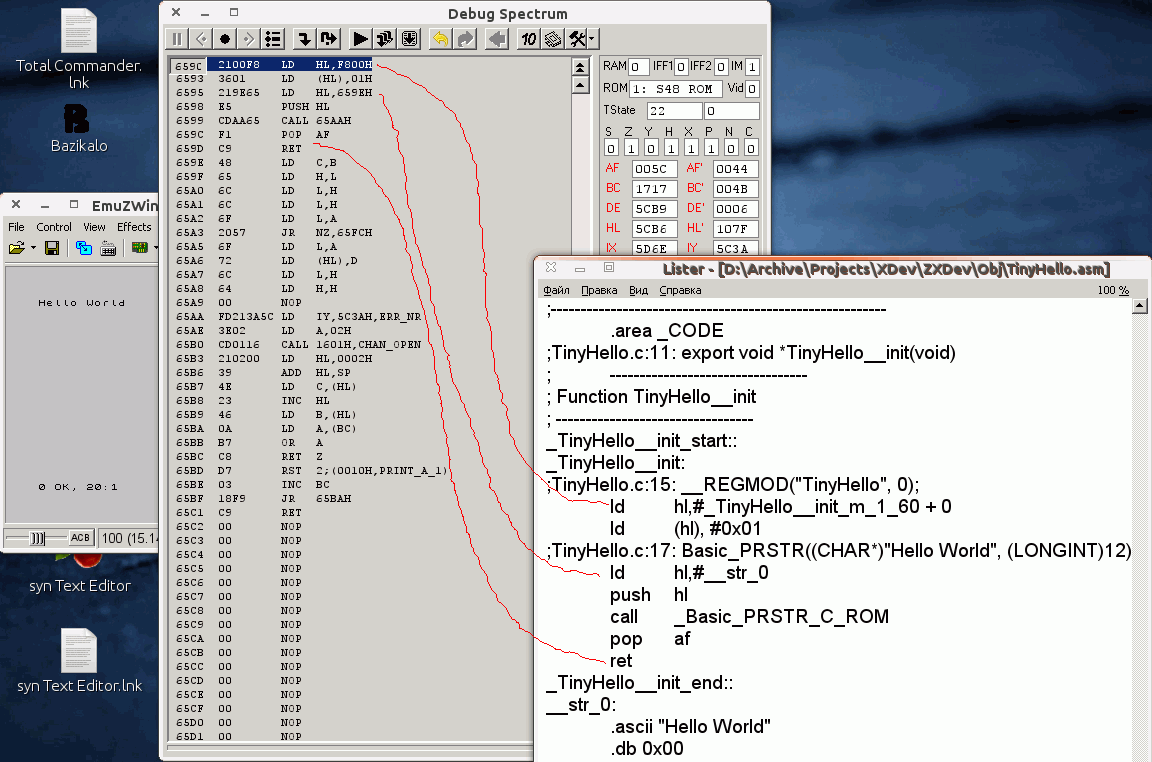Click the IFF2 value field
This screenshot has height=762, width=1152.
coord(721,67)
